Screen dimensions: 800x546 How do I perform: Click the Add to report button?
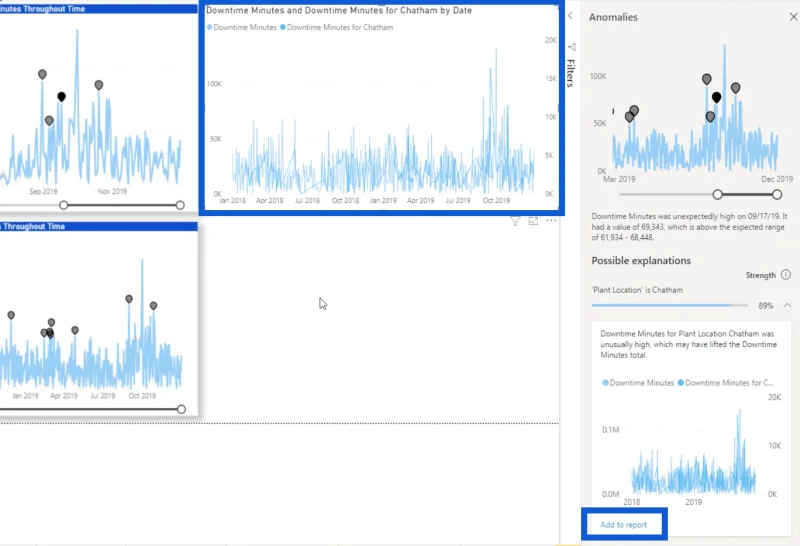click(x=623, y=524)
